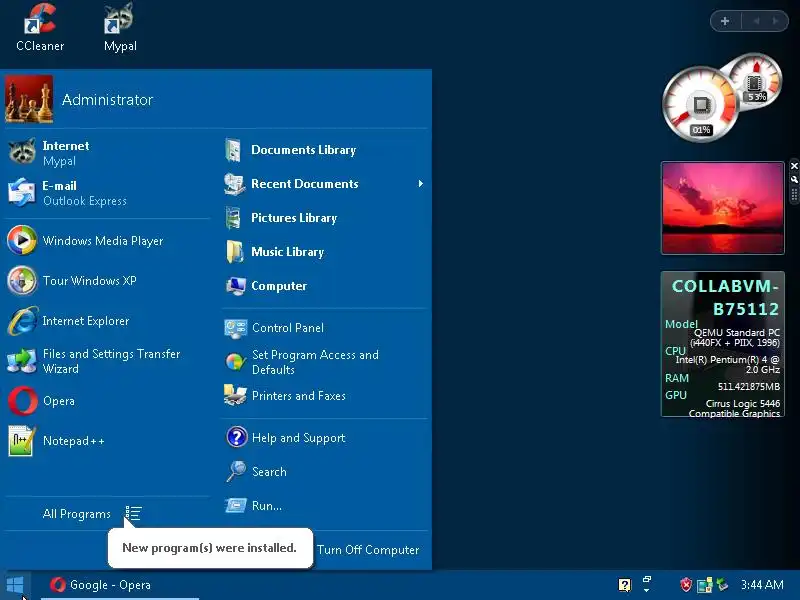Open Internet Explorer from Start menu
This screenshot has height=600, width=800.
[x=107, y=321]
